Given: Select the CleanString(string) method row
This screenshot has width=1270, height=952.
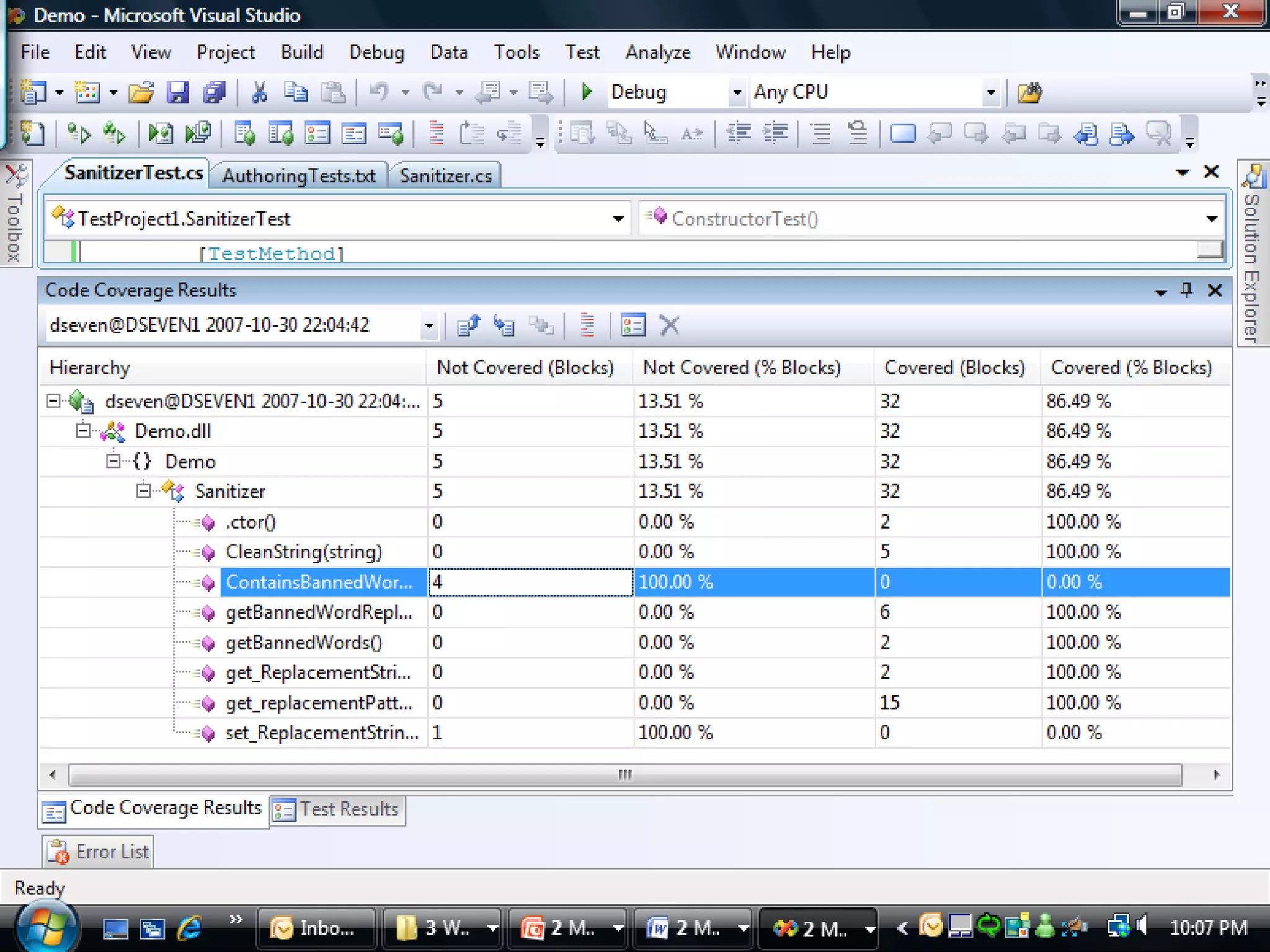Looking at the screenshot, I should 303,552.
